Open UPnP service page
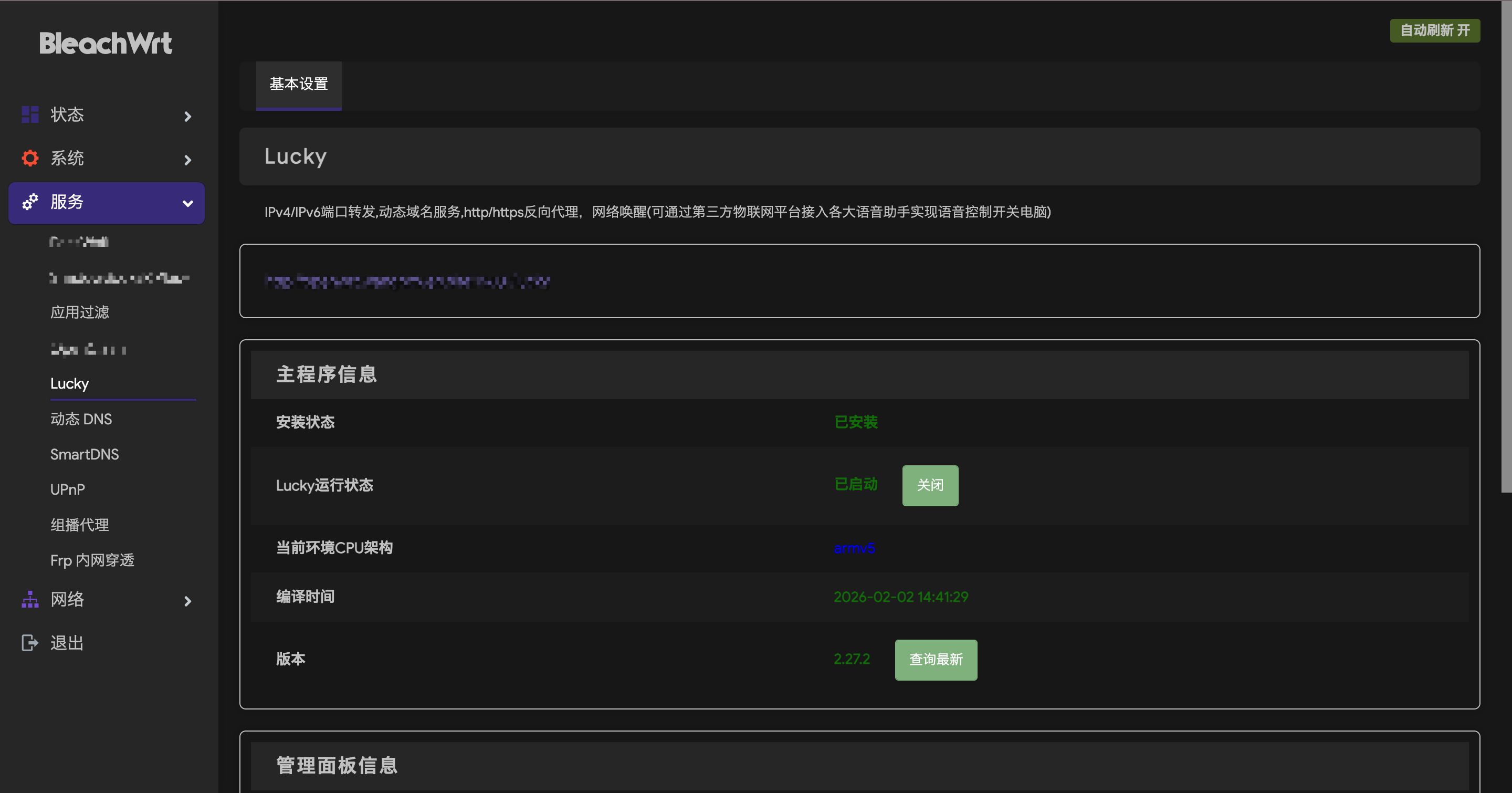 (x=68, y=489)
